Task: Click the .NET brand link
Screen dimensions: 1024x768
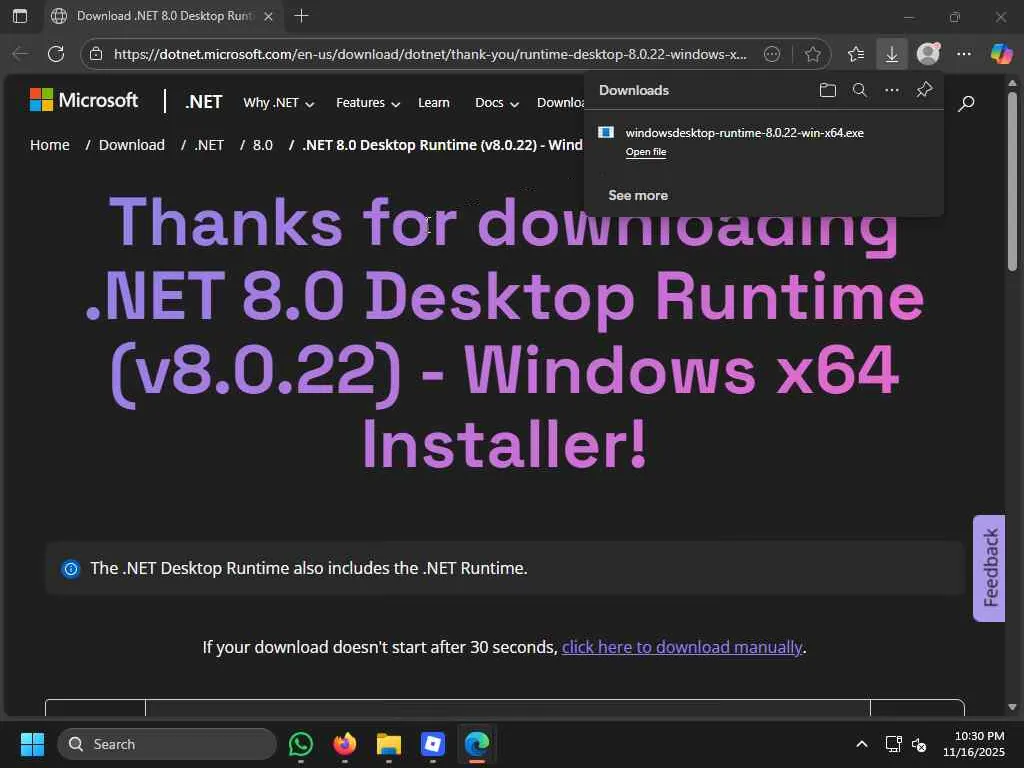Action: click(203, 102)
